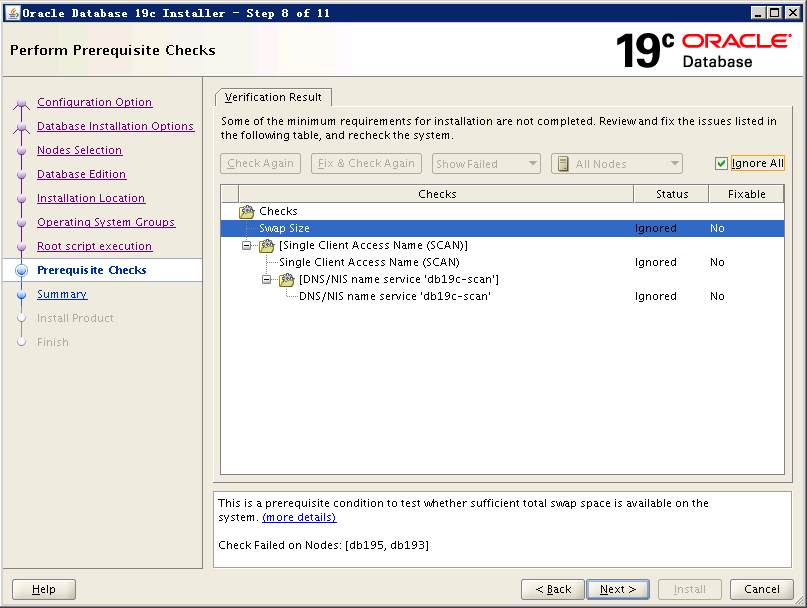Jump to Installation Location step
The image size is (807, 608).
(x=91, y=198)
